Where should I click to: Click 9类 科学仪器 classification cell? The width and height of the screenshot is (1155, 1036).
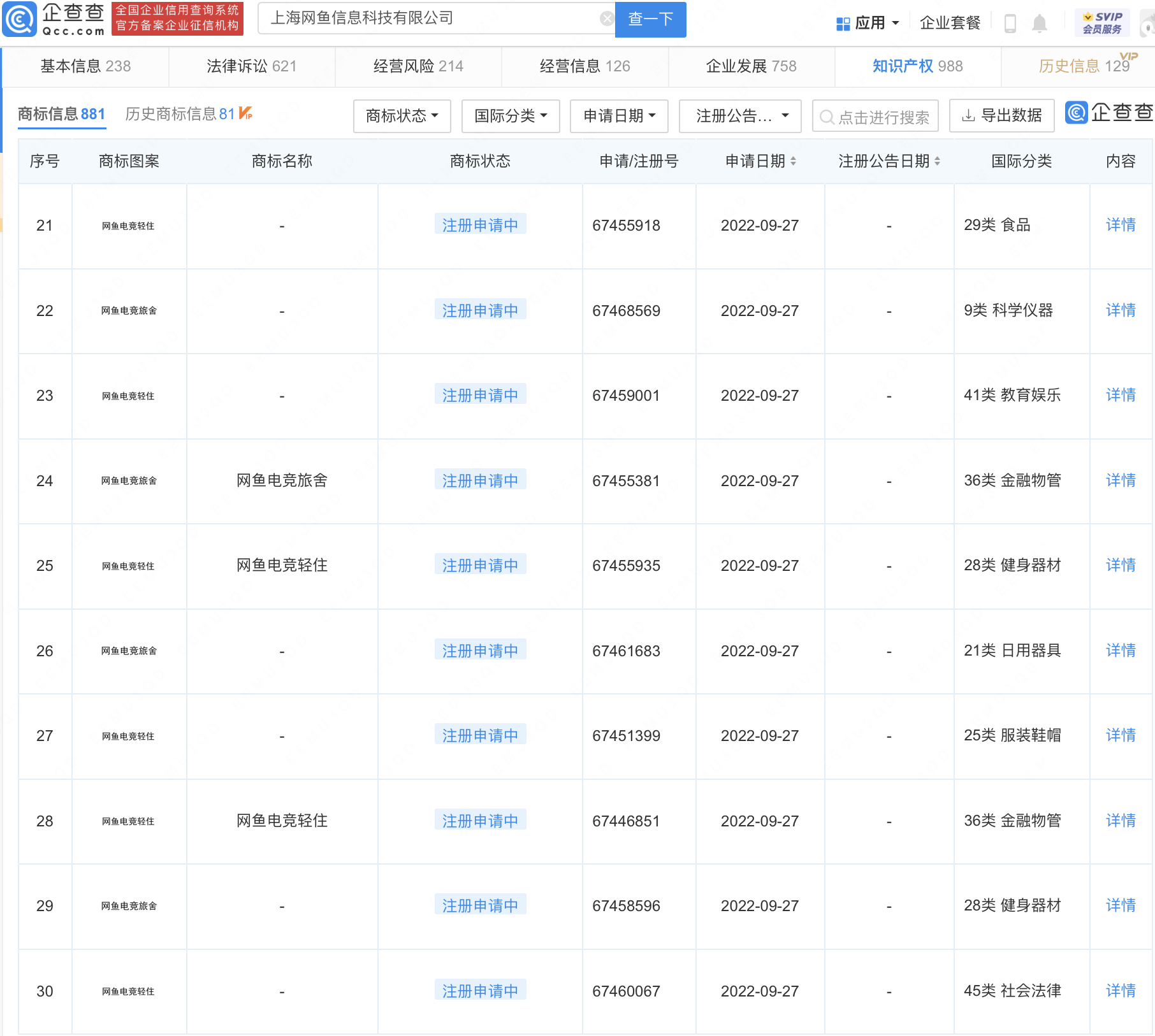pos(1008,310)
